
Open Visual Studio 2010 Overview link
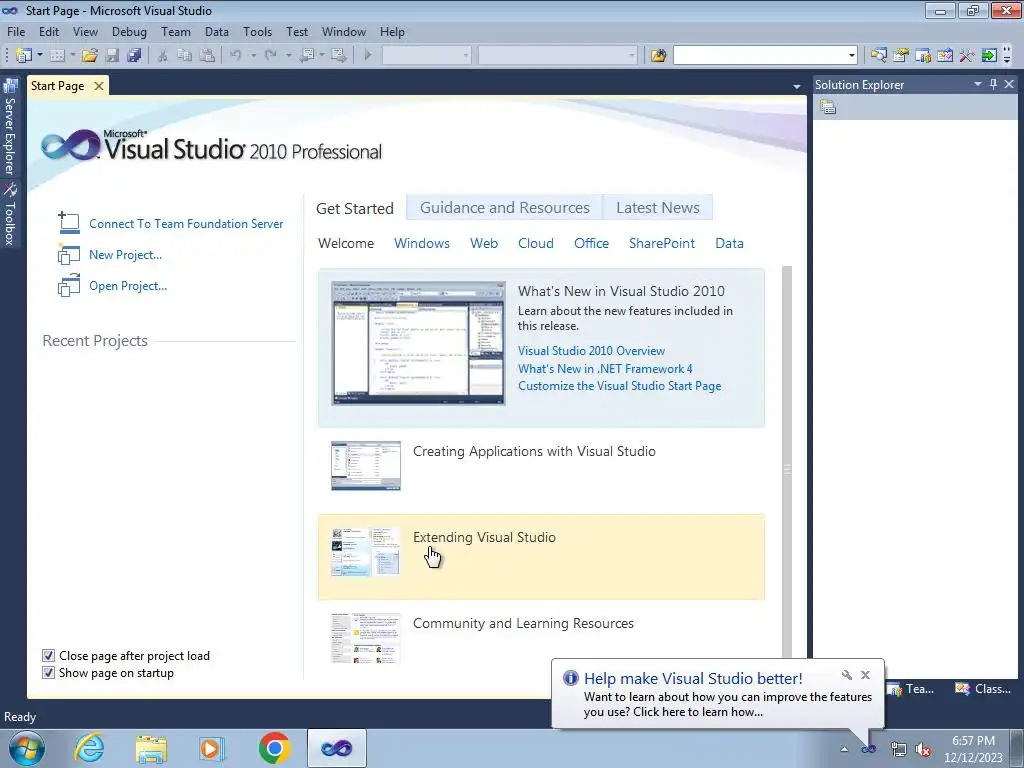(591, 351)
